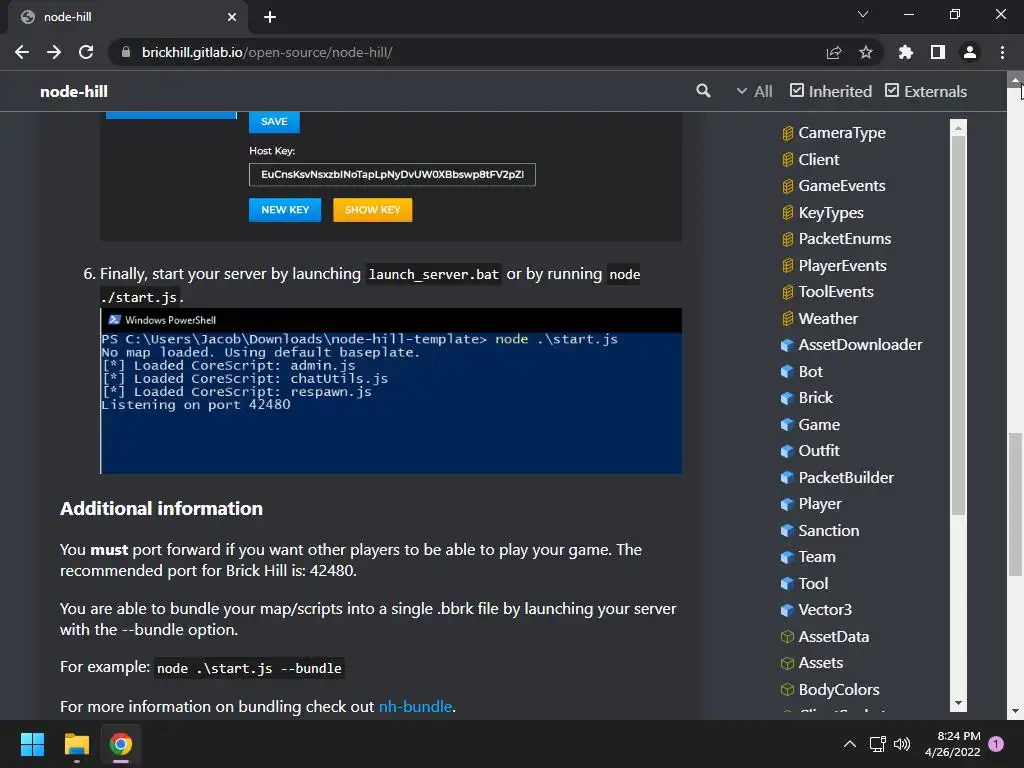Bookmark this page with the star icon
The height and width of the screenshot is (768, 1024).
click(865, 52)
